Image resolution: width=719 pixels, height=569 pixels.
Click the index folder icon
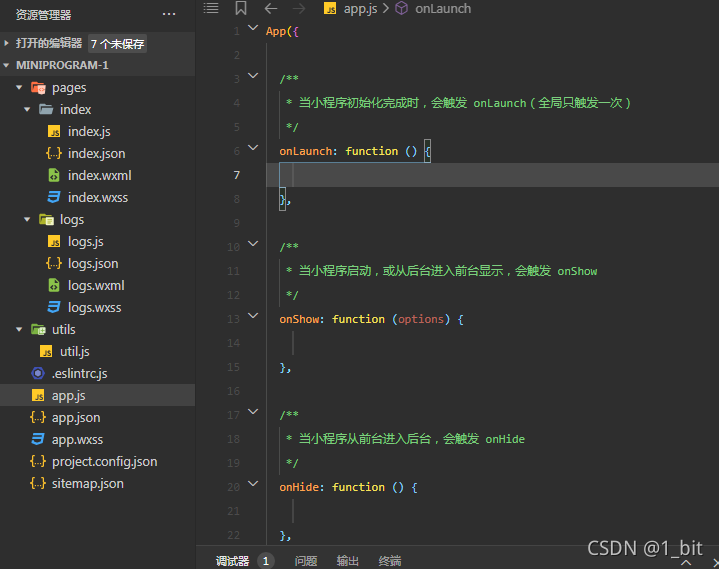[46, 109]
